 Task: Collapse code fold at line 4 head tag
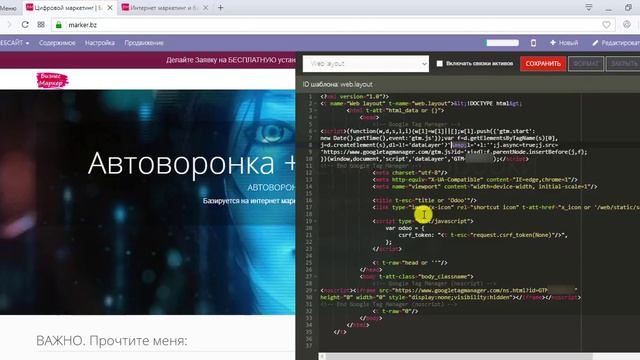click(316, 118)
